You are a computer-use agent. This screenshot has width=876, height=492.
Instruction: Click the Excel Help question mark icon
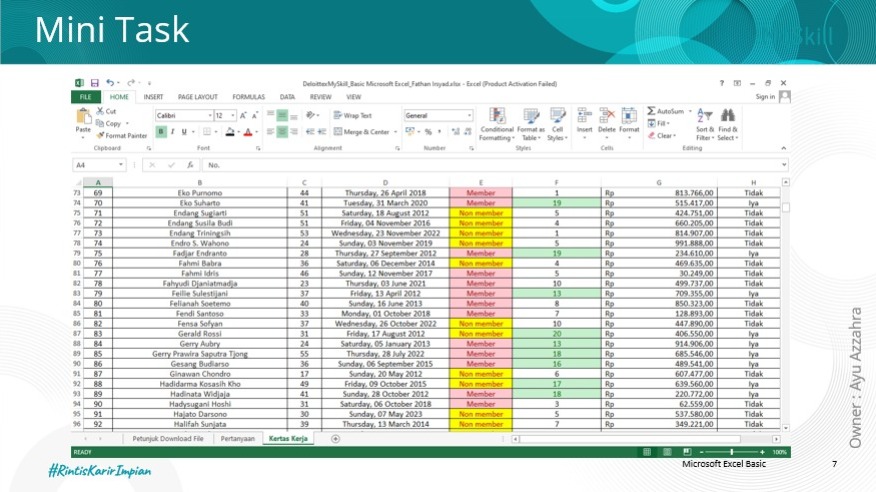(x=721, y=83)
